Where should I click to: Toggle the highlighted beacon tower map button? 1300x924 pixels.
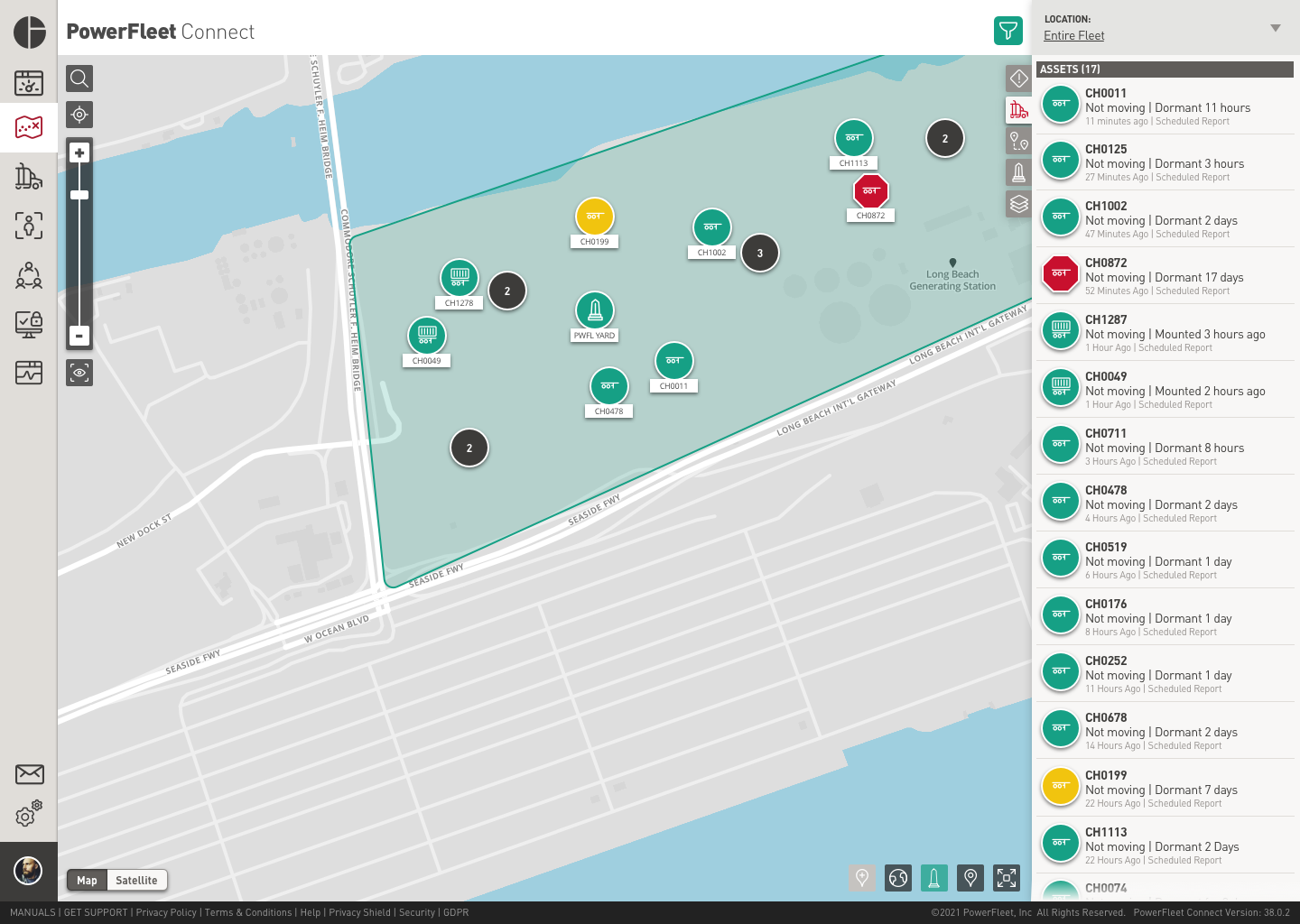[934, 877]
